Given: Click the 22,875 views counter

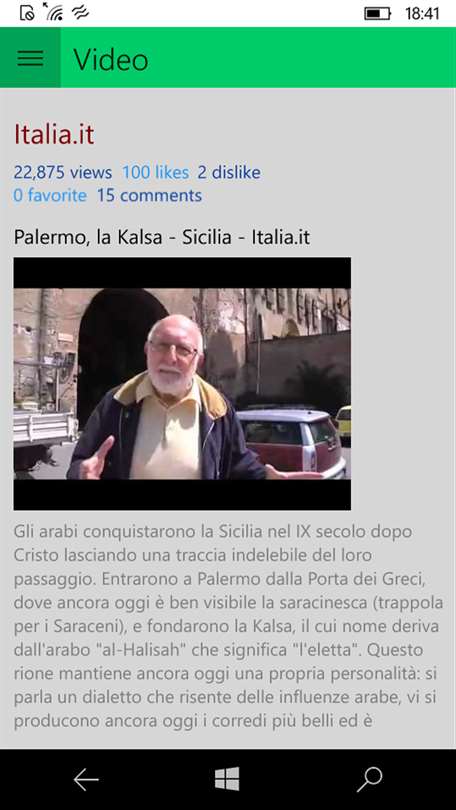Looking at the screenshot, I should pos(62,173).
